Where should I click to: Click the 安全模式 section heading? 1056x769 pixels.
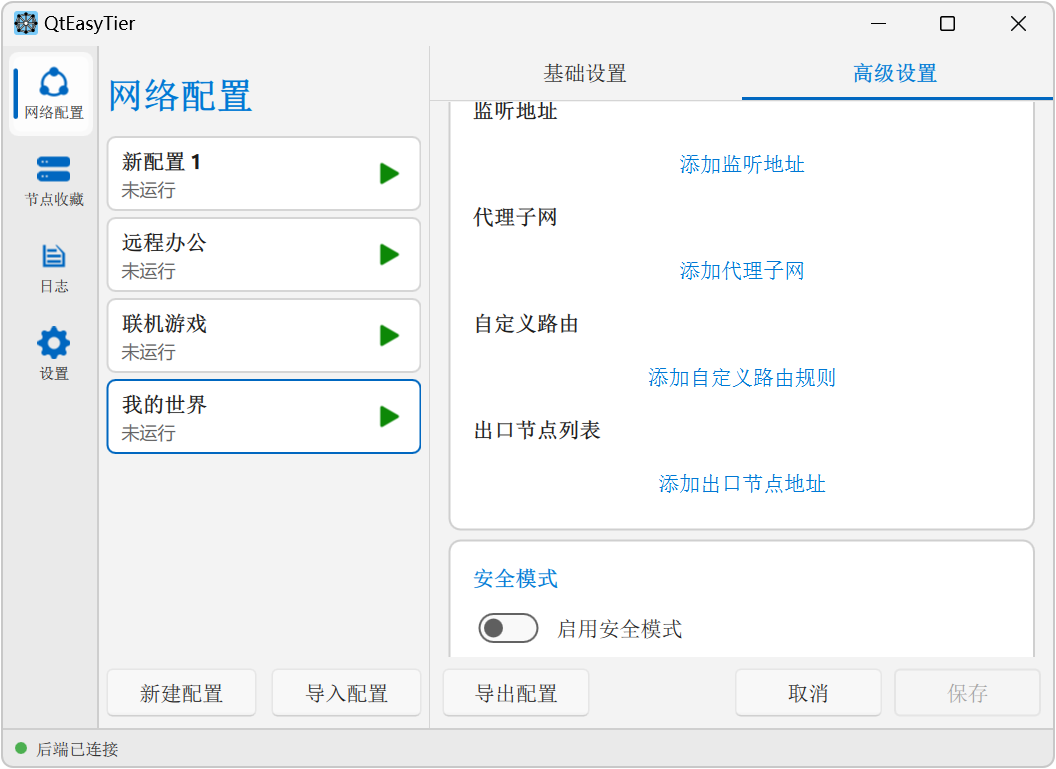point(515,578)
